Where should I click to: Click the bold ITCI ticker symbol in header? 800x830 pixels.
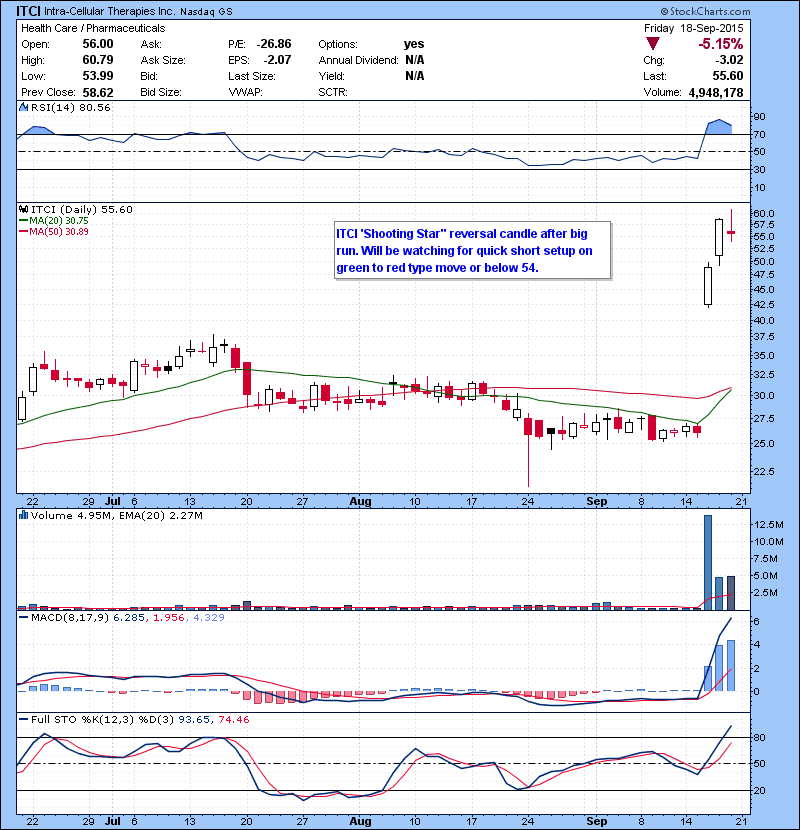point(28,11)
